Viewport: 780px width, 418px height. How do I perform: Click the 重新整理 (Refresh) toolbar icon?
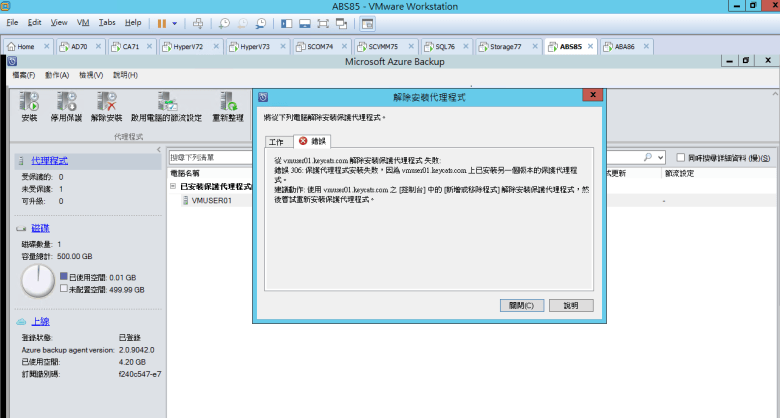228,101
